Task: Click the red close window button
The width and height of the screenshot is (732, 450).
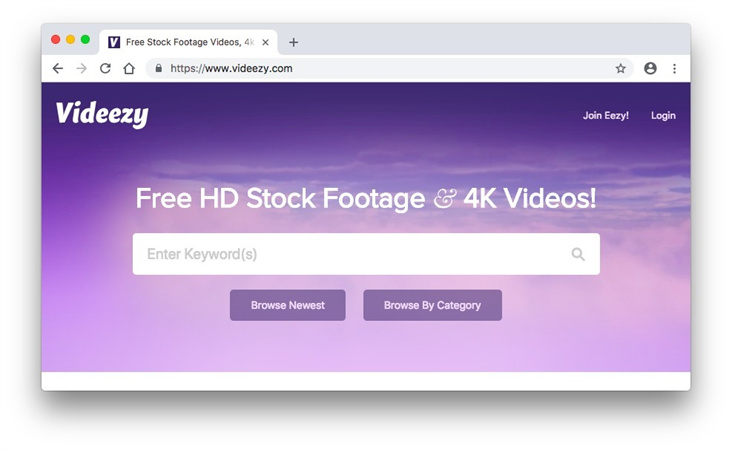Action: [x=56, y=40]
